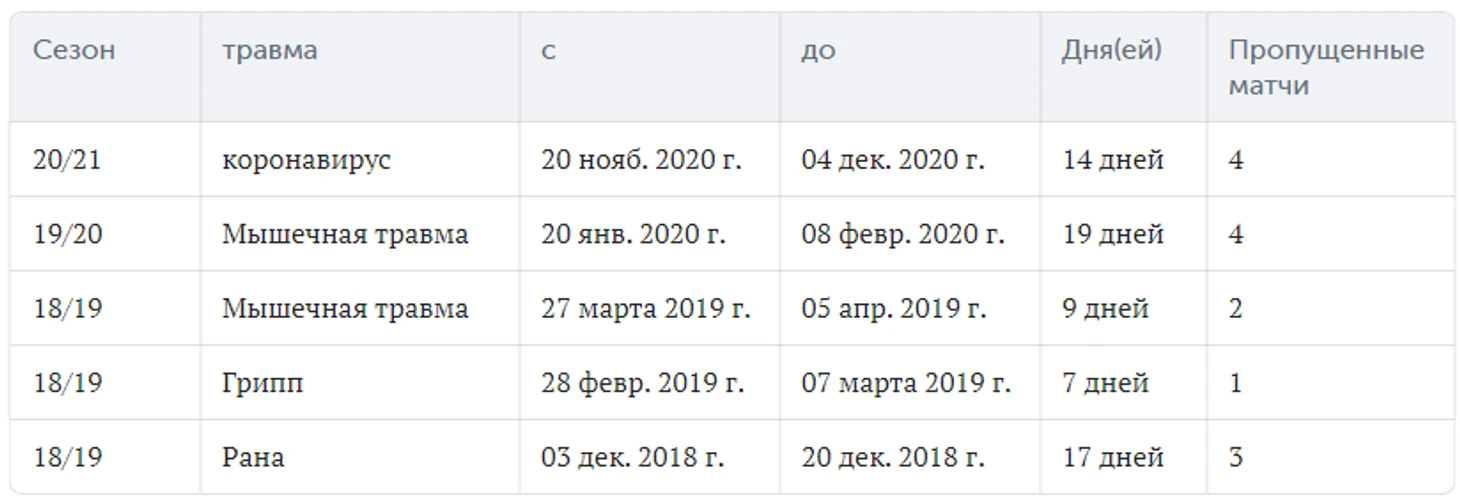Click the 19 дней duration cell
The width and height of the screenshot is (1460, 500).
1113,234
